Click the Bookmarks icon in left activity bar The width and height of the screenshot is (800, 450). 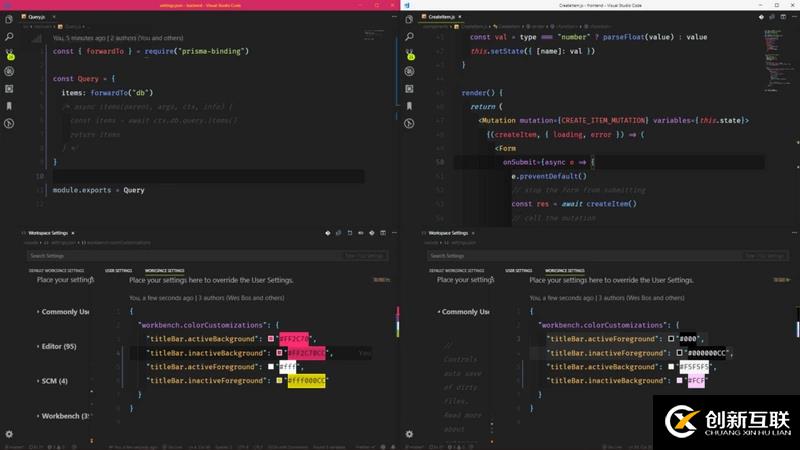[9, 105]
